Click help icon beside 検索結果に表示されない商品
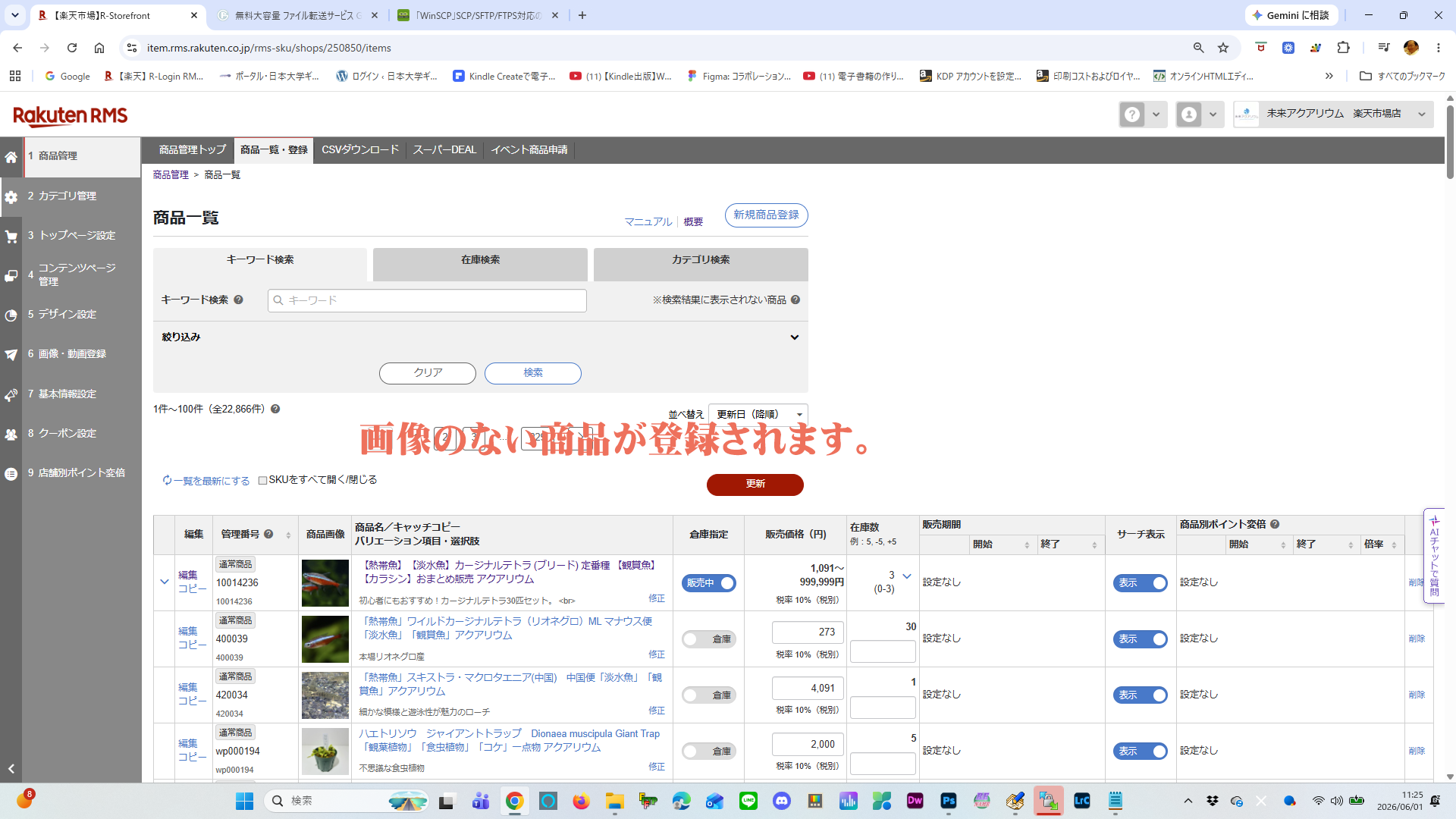The image size is (1456, 819). [795, 300]
